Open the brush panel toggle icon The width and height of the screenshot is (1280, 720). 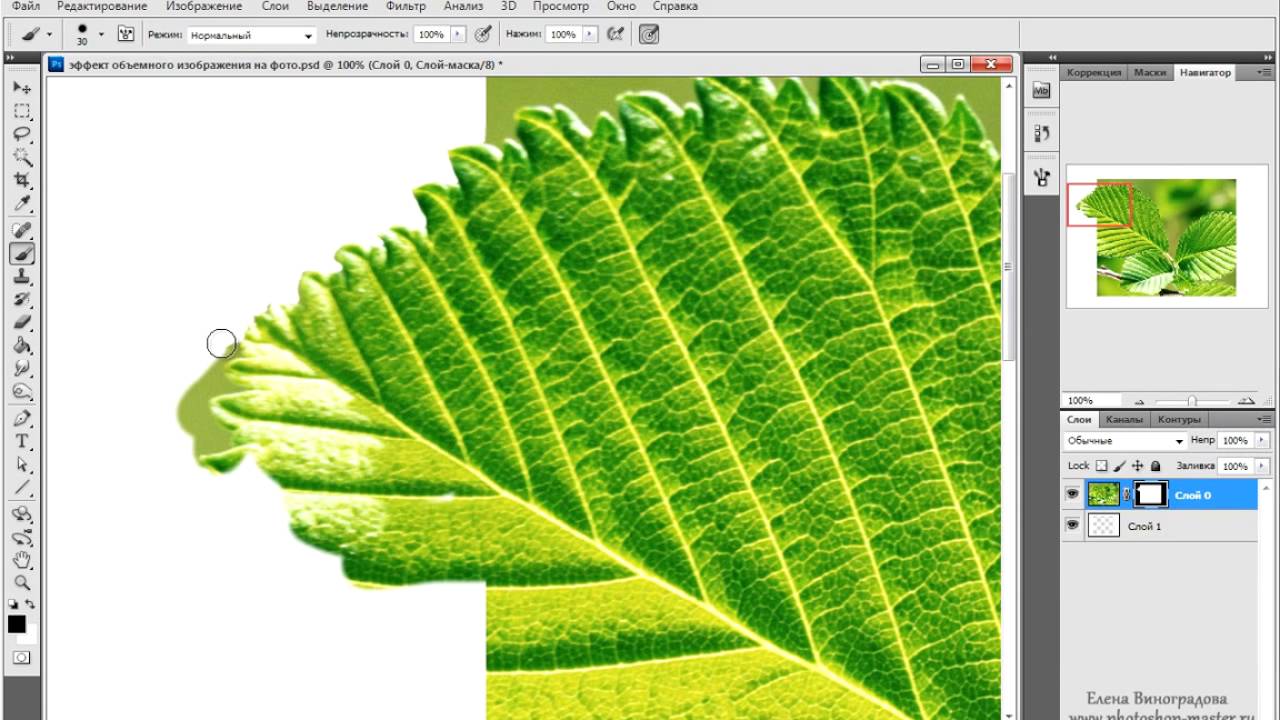(x=126, y=34)
